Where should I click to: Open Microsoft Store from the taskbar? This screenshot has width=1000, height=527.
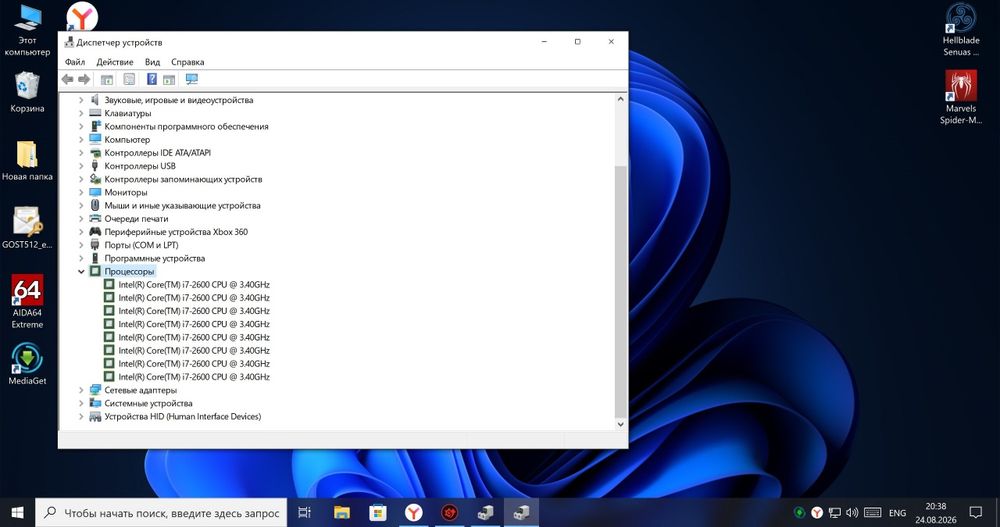[x=378, y=512]
